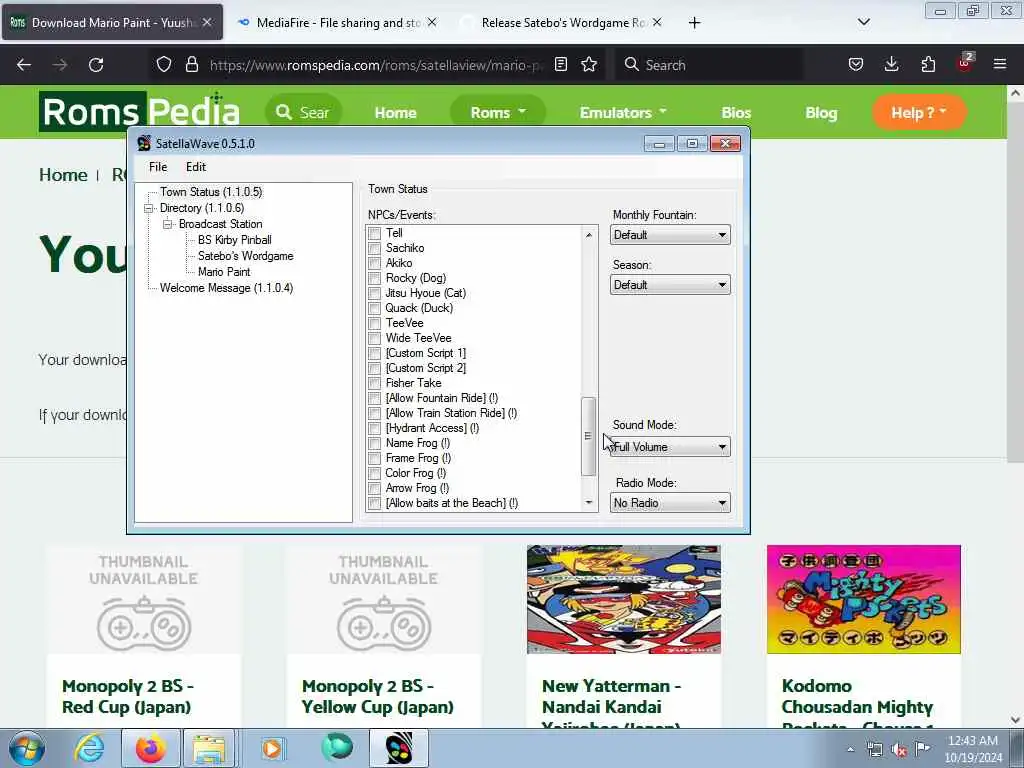This screenshot has width=1024, height=768.
Task: Open the Pocket save icon
Action: (x=856, y=65)
